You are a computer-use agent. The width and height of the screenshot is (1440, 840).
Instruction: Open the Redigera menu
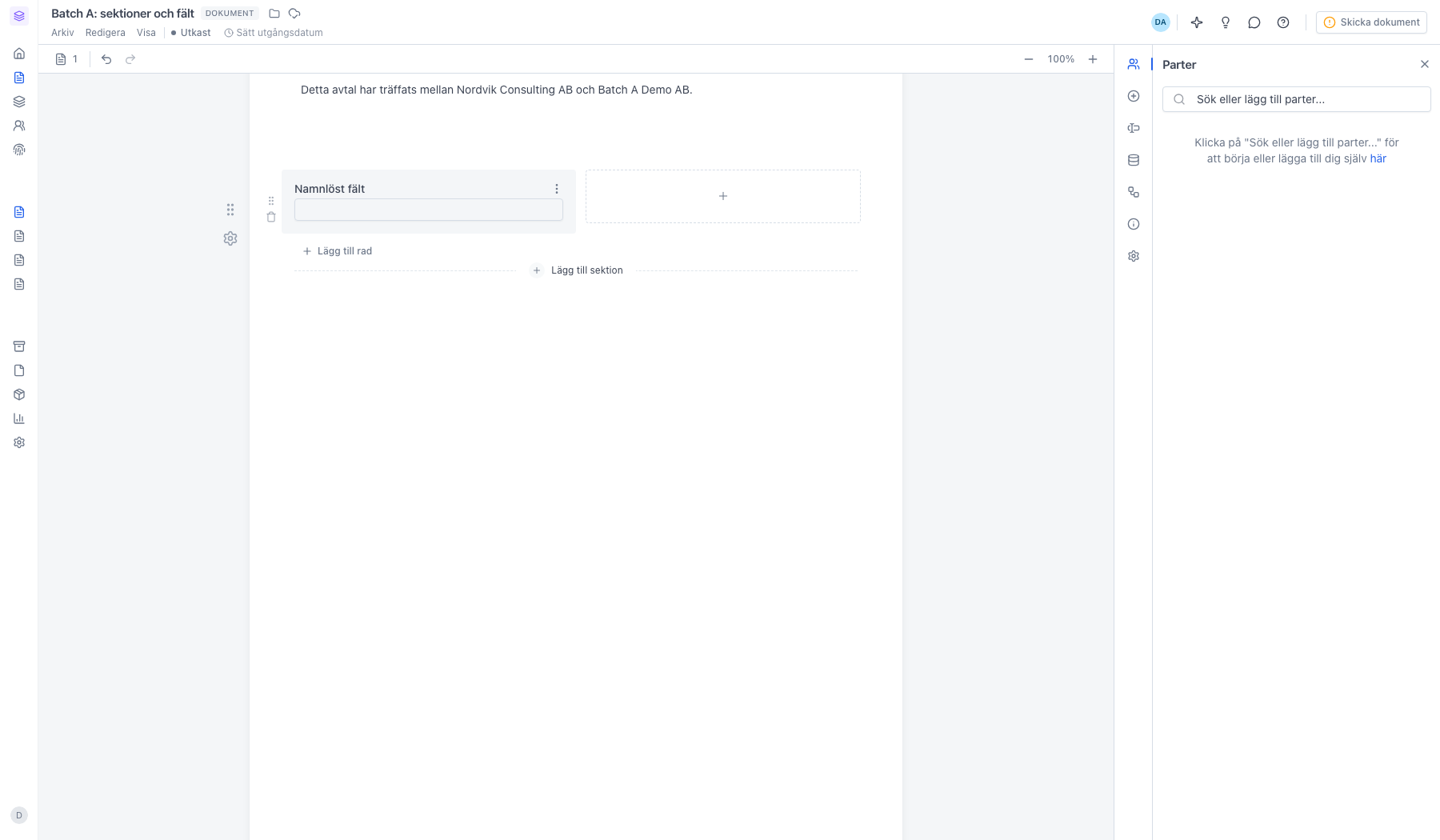tap(106, 33)
